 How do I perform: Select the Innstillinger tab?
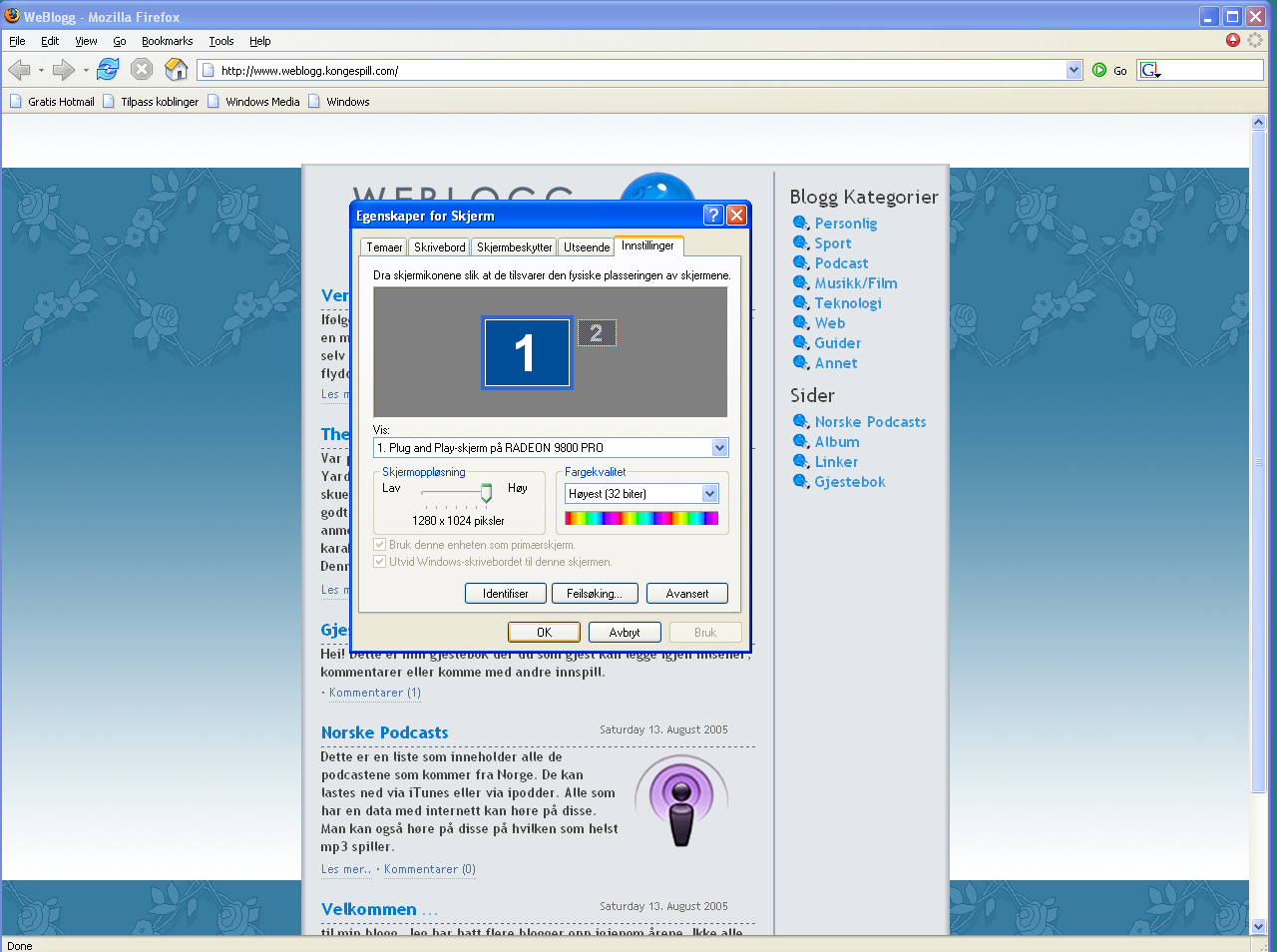(x=648, y=245)
